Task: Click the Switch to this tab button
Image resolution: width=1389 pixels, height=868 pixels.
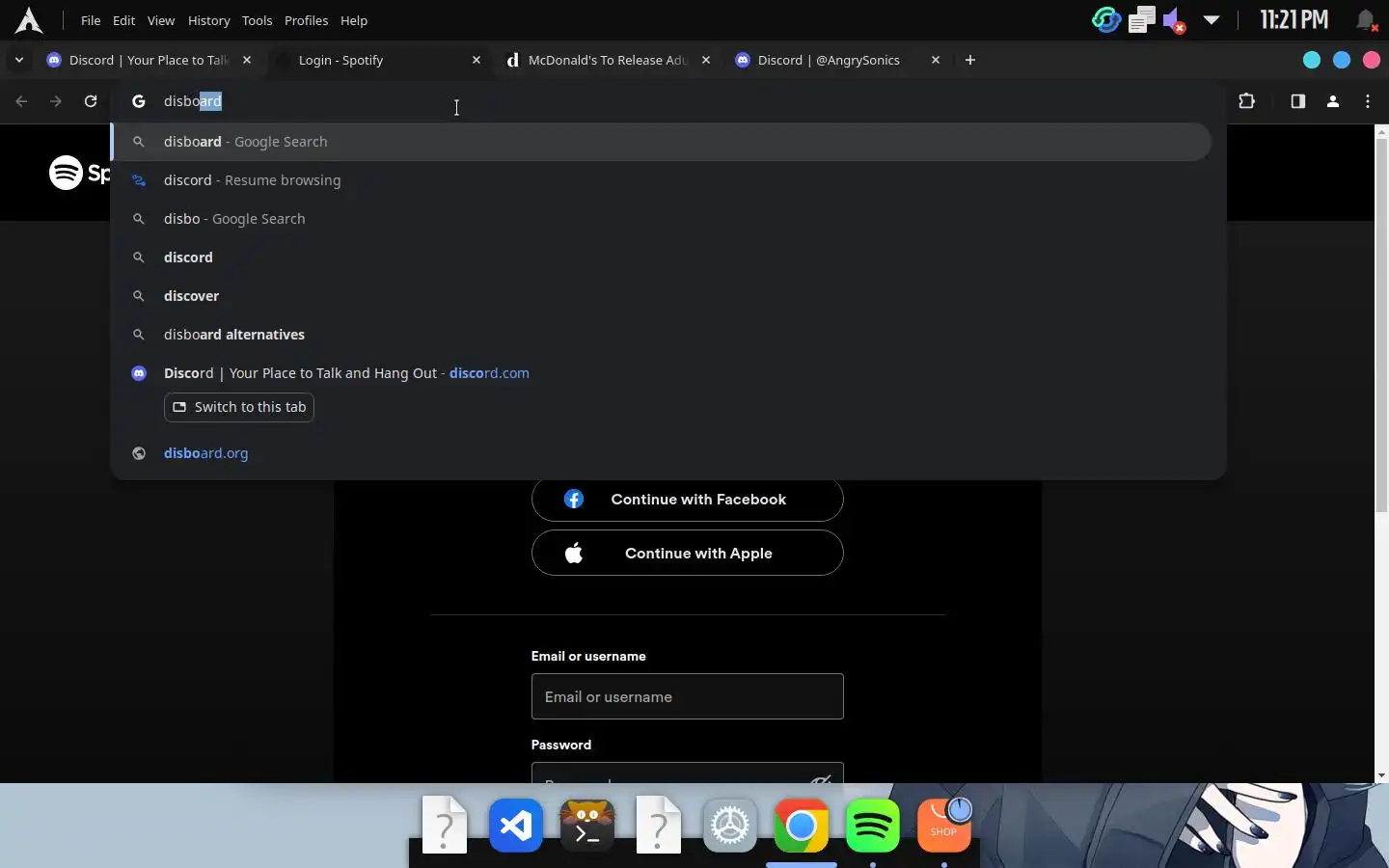Action: click(239, 407)
